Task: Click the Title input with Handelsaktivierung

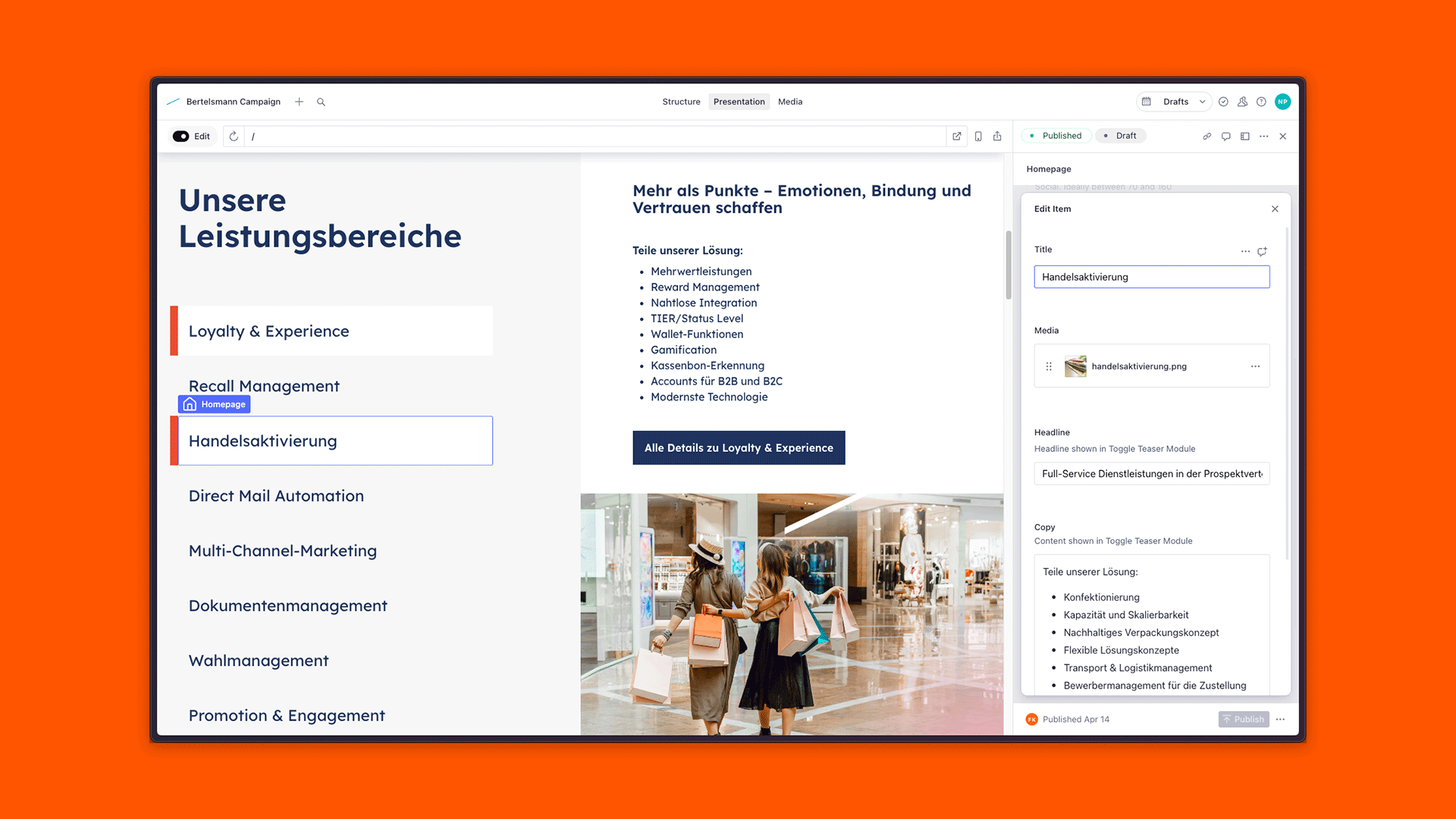Action: click(1151, 277)
